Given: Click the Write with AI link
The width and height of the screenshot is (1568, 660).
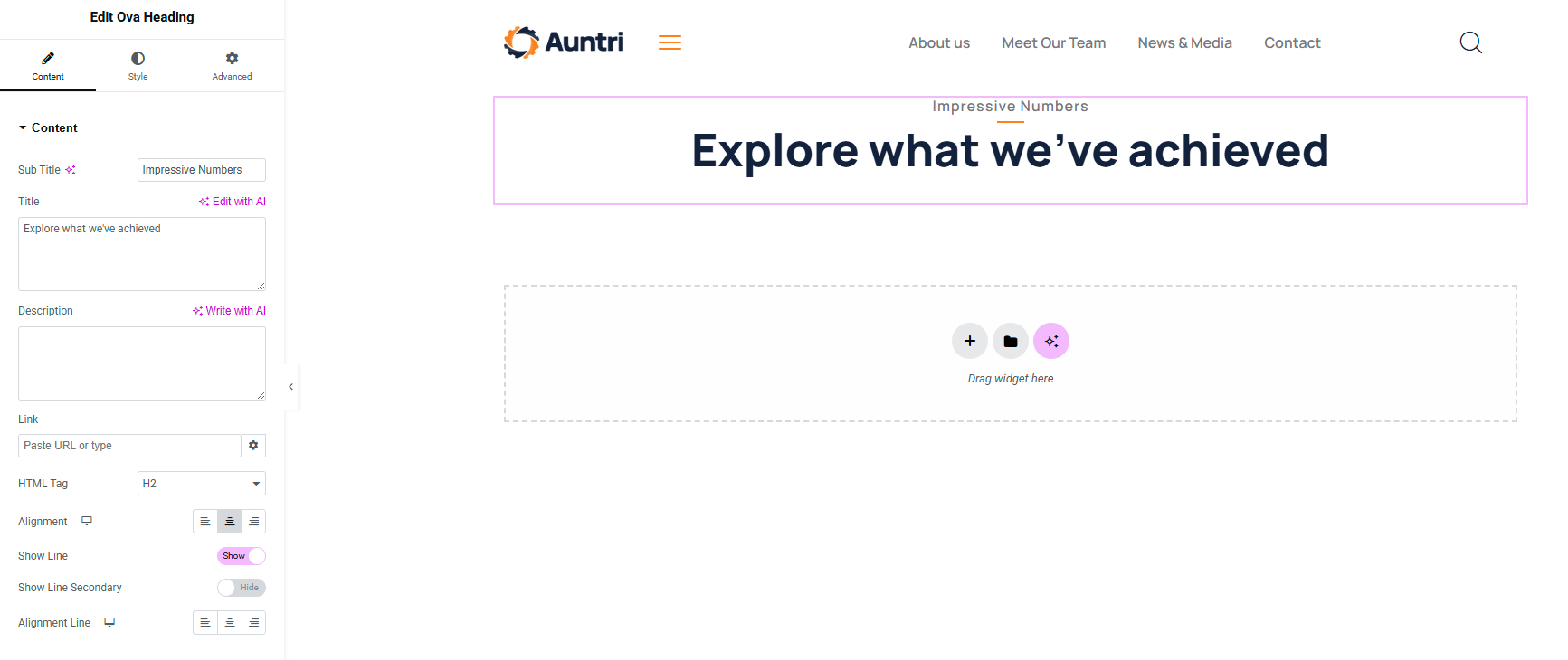Looking at the screenshot, I should [229, 311].
